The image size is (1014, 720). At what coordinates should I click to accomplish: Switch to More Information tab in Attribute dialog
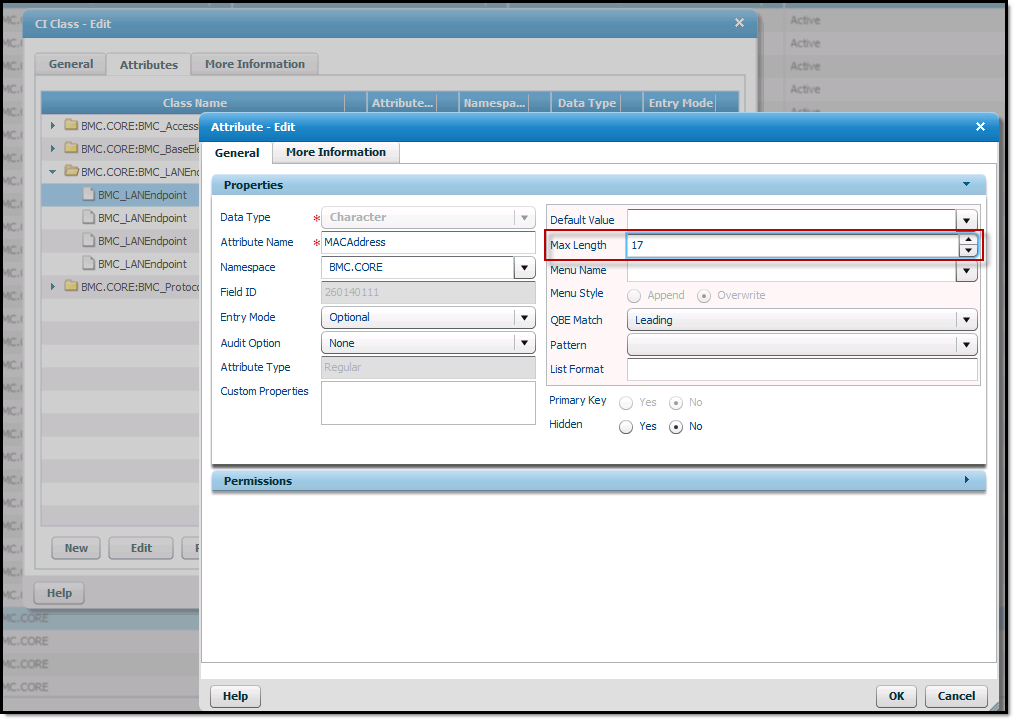pos(335,153)
